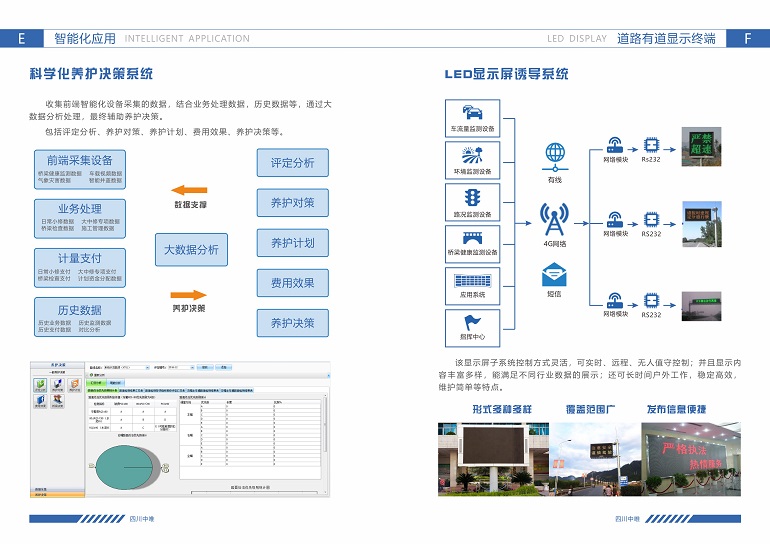The width and height of the screenshot is (770, 544).
Task: Click the right blue button after the dropdowns
Action: coord(224,367)
